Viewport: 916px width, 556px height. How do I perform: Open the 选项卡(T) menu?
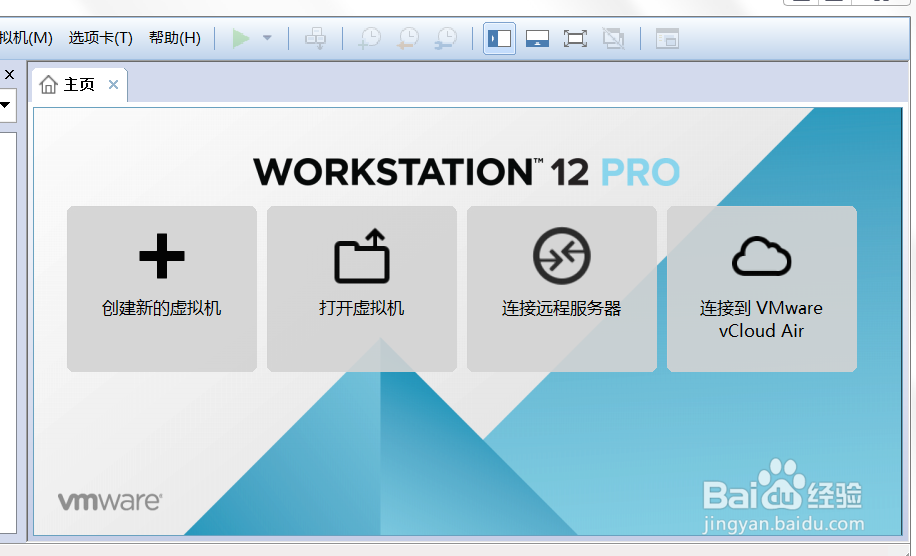100,38
